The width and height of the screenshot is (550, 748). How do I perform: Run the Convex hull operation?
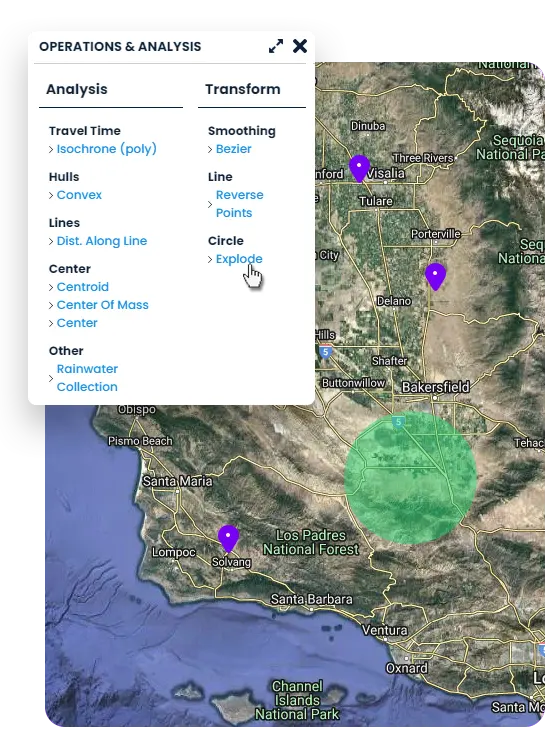coord(79,195)
